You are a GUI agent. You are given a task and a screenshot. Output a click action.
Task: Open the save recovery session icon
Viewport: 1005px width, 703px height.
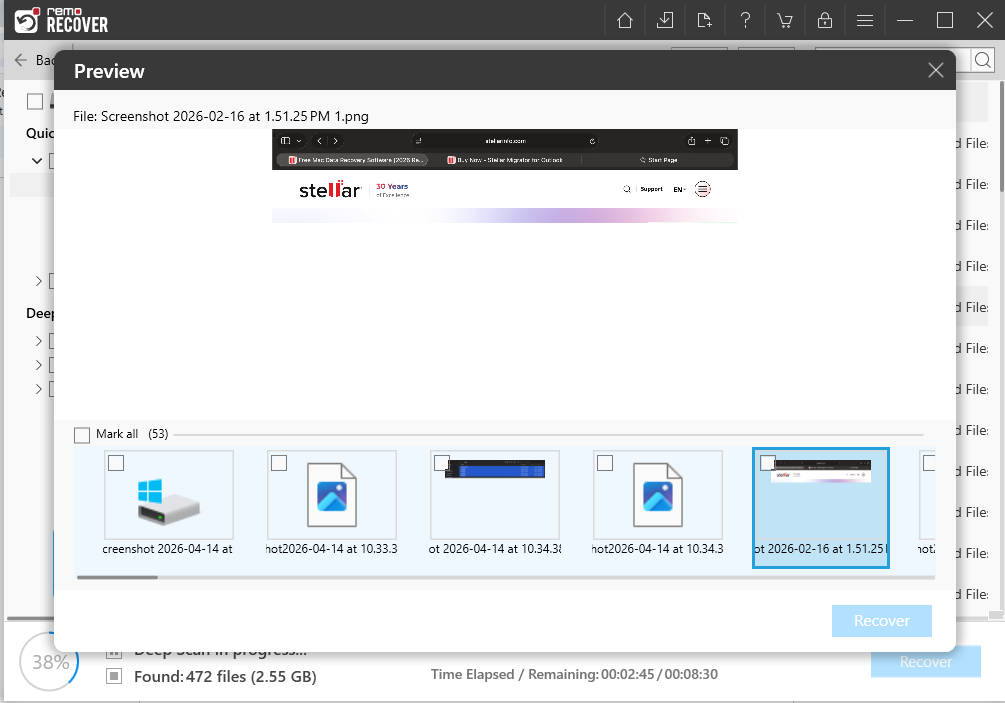tap(664, 20)
